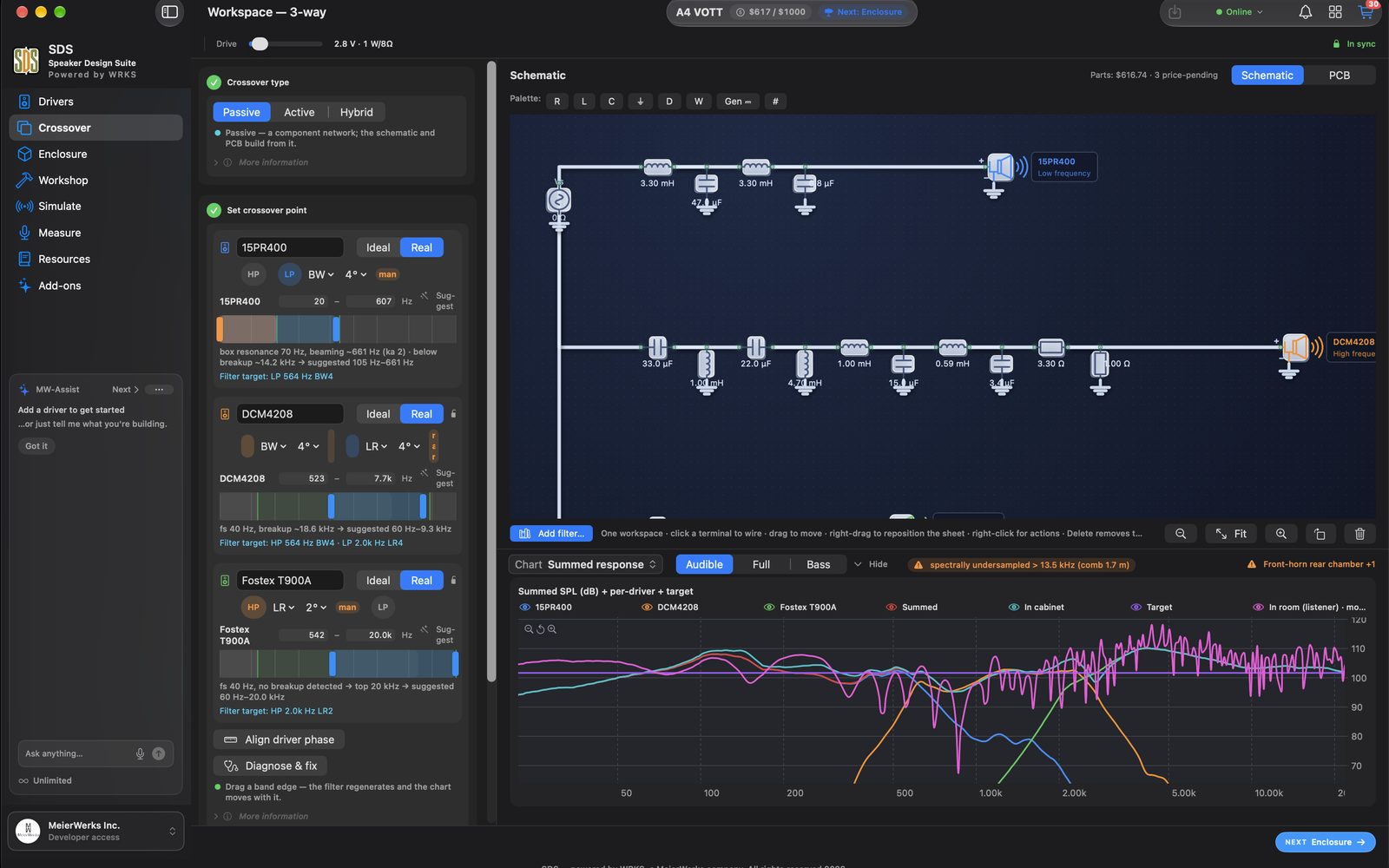This screenshot has height=868, width=1389.
Task: Zoom in on the response chart
Action: [551, 629]
